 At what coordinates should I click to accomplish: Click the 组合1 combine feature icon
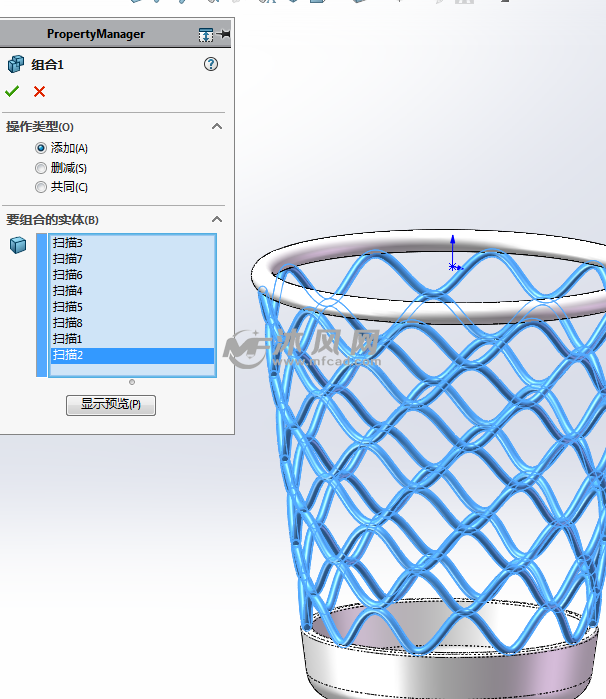[16, 64]
